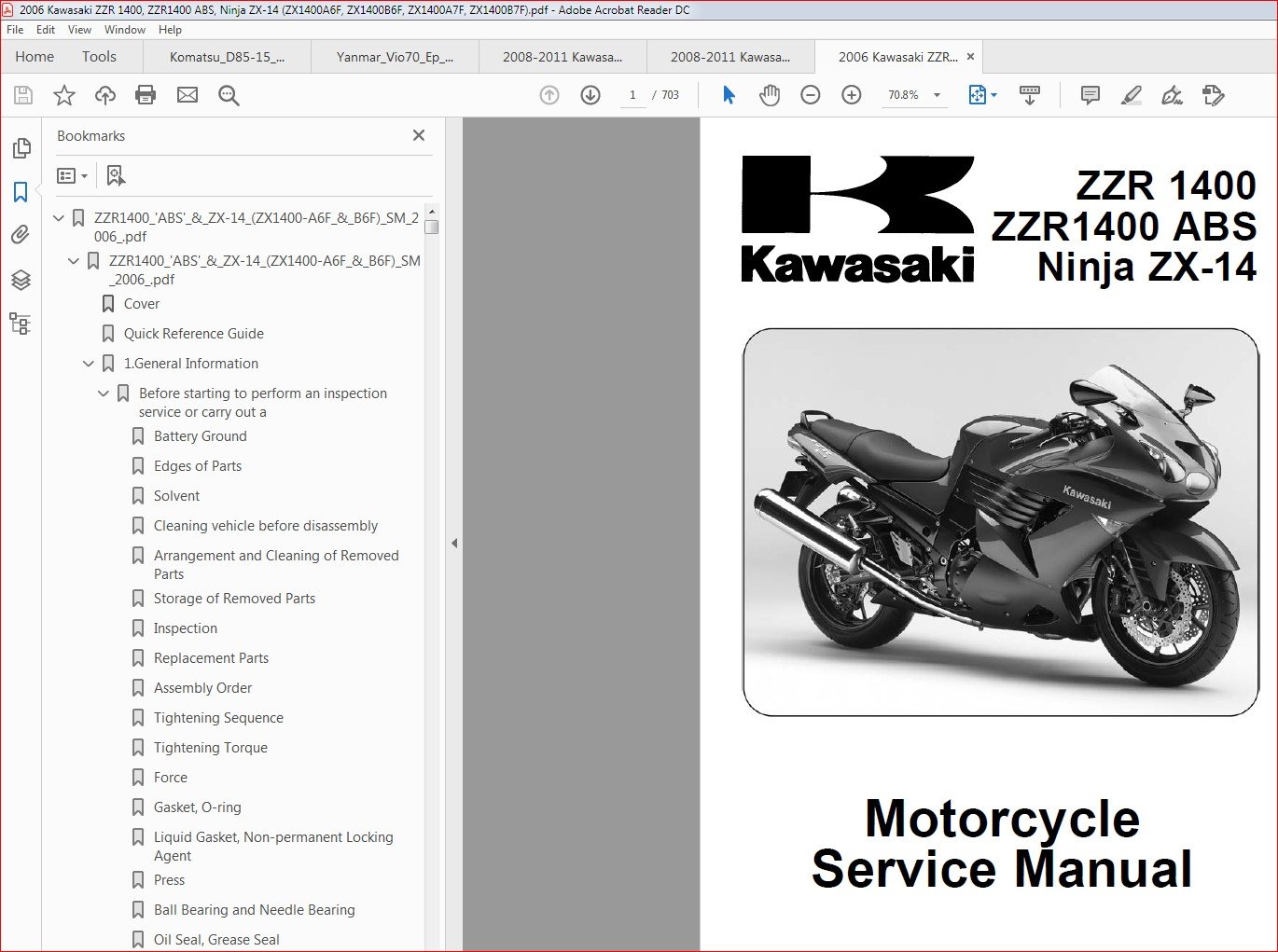Open the Assembly Order bookmark

pos(202,688)
